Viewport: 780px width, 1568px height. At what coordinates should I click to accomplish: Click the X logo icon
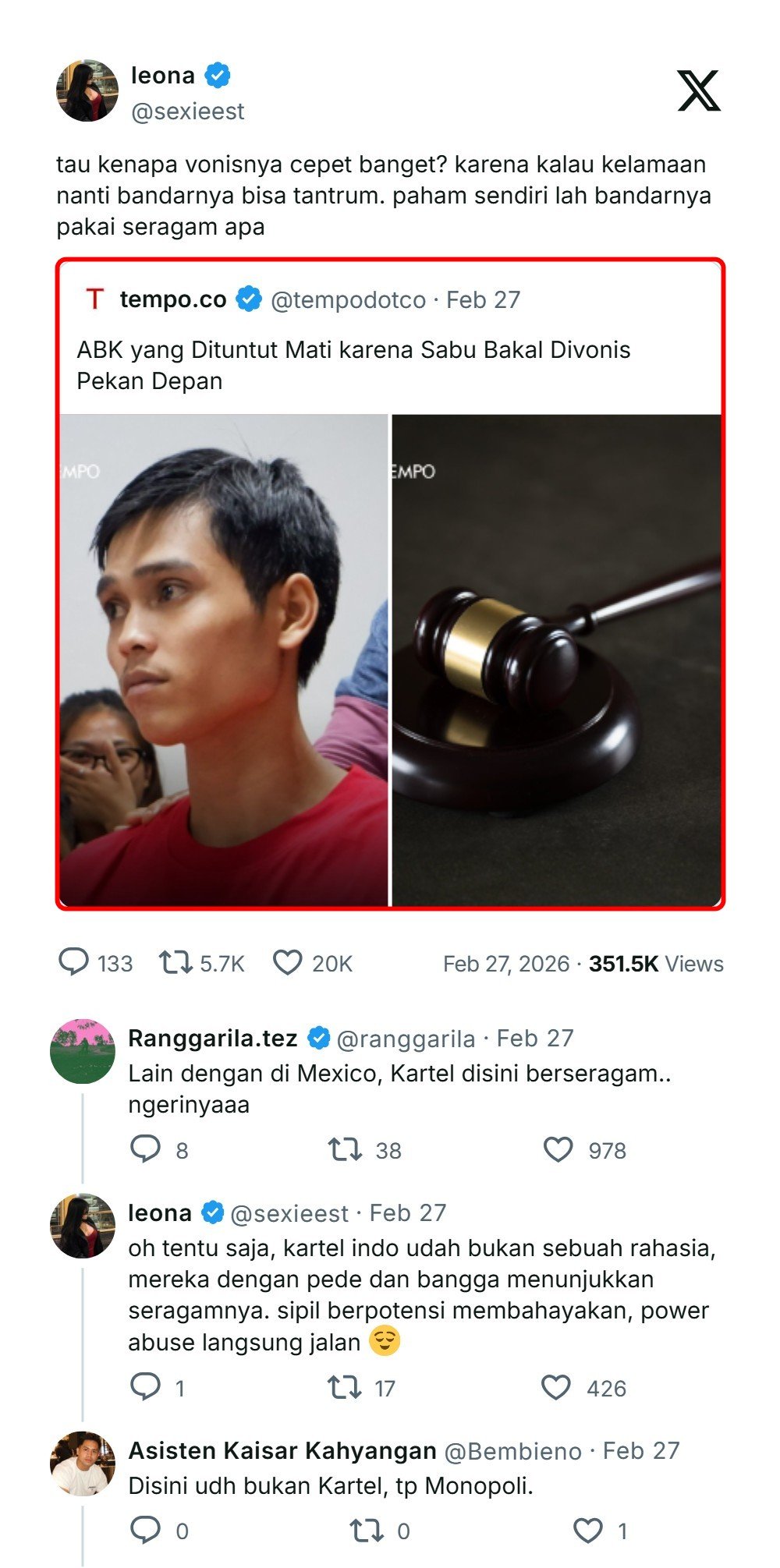click(x=698, y=90)
